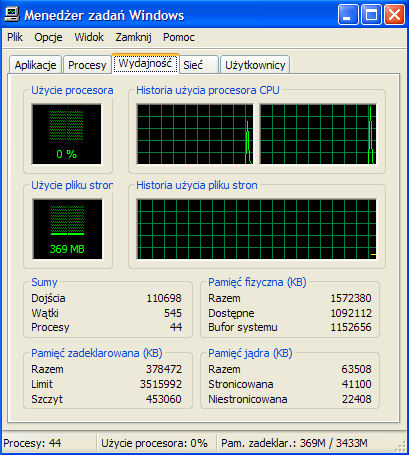This screenshot has height=455, width=409.
Task: Click the page file usage history graph
Action: click(x=257, y=229)
